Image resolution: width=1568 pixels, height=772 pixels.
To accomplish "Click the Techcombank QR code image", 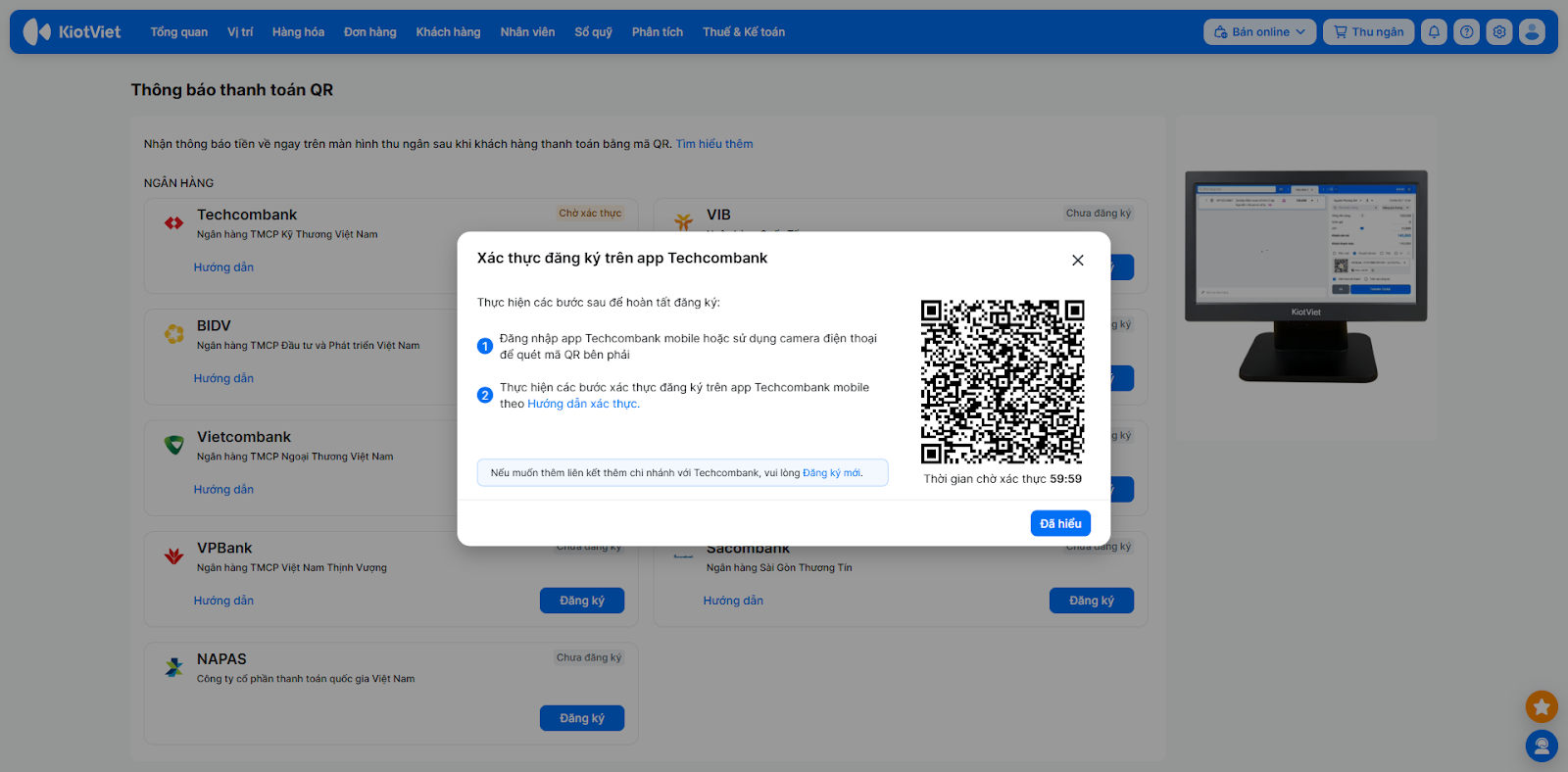I will pos(1002,382).
